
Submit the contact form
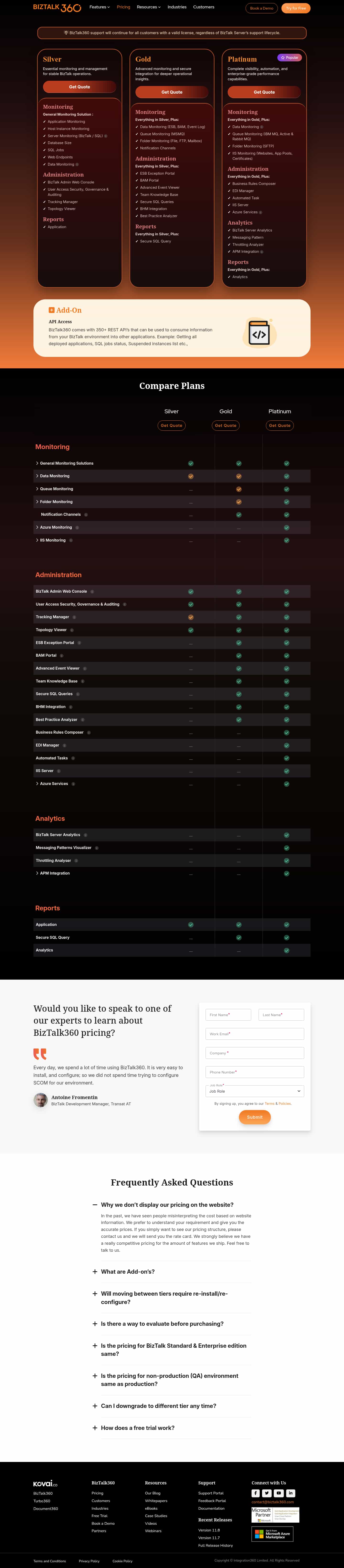point(254,1117)
